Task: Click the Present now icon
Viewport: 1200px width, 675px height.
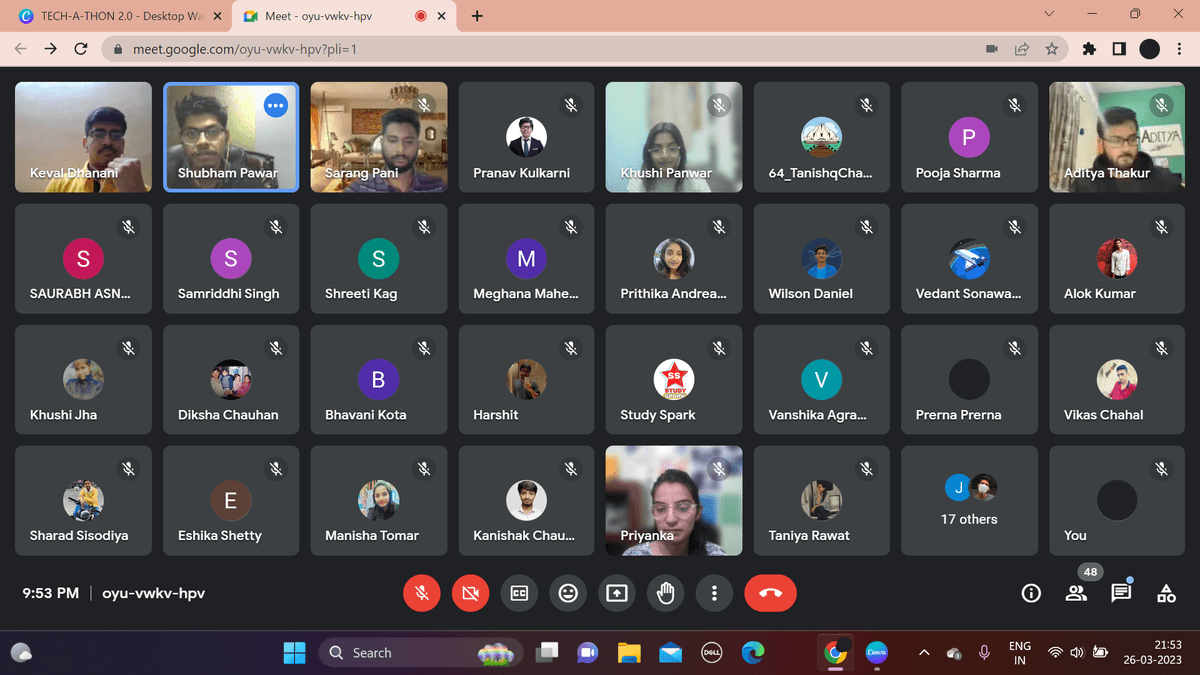Action: (616, 593)
